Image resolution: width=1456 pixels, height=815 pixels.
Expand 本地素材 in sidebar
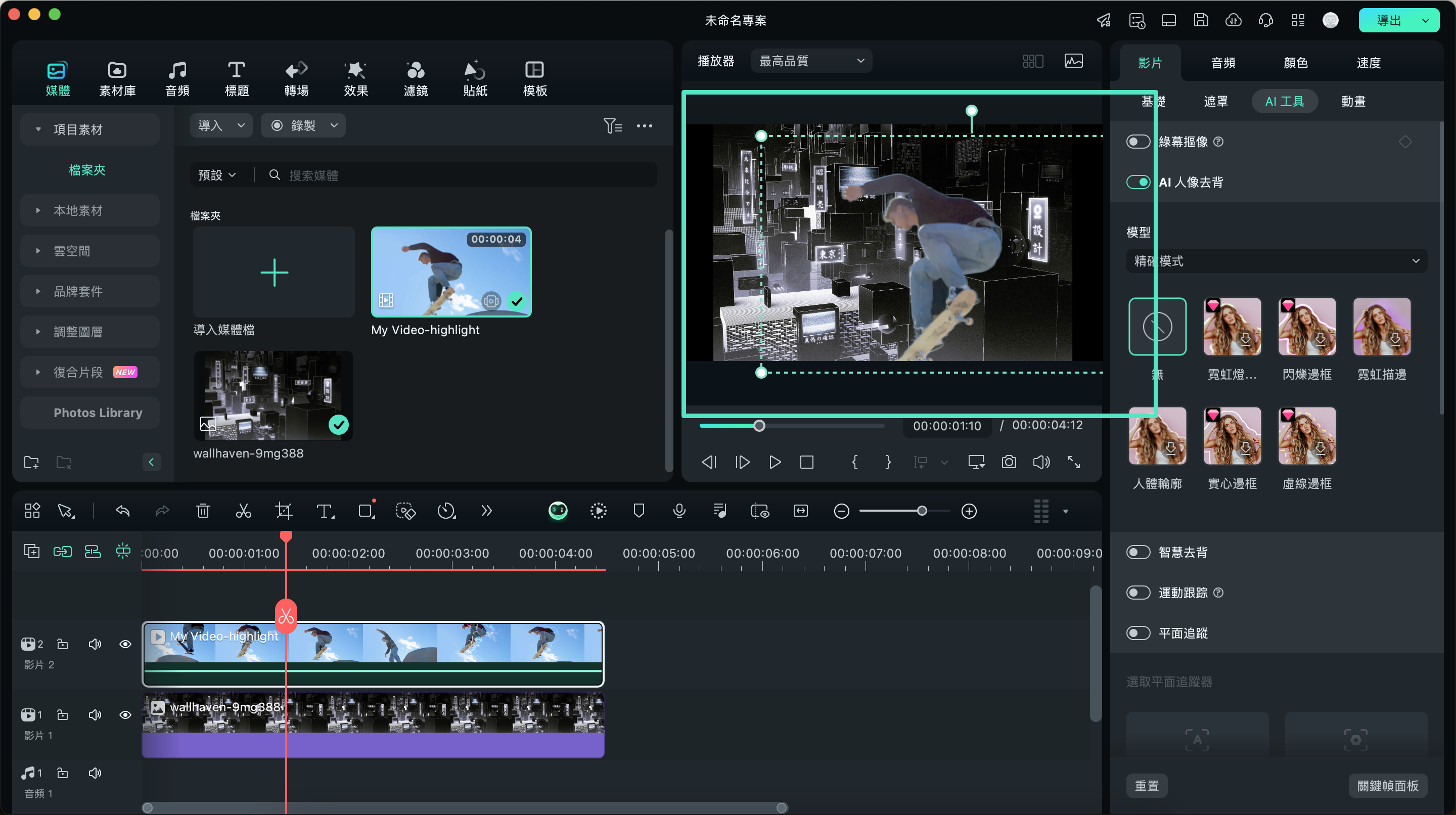[36, 210]
